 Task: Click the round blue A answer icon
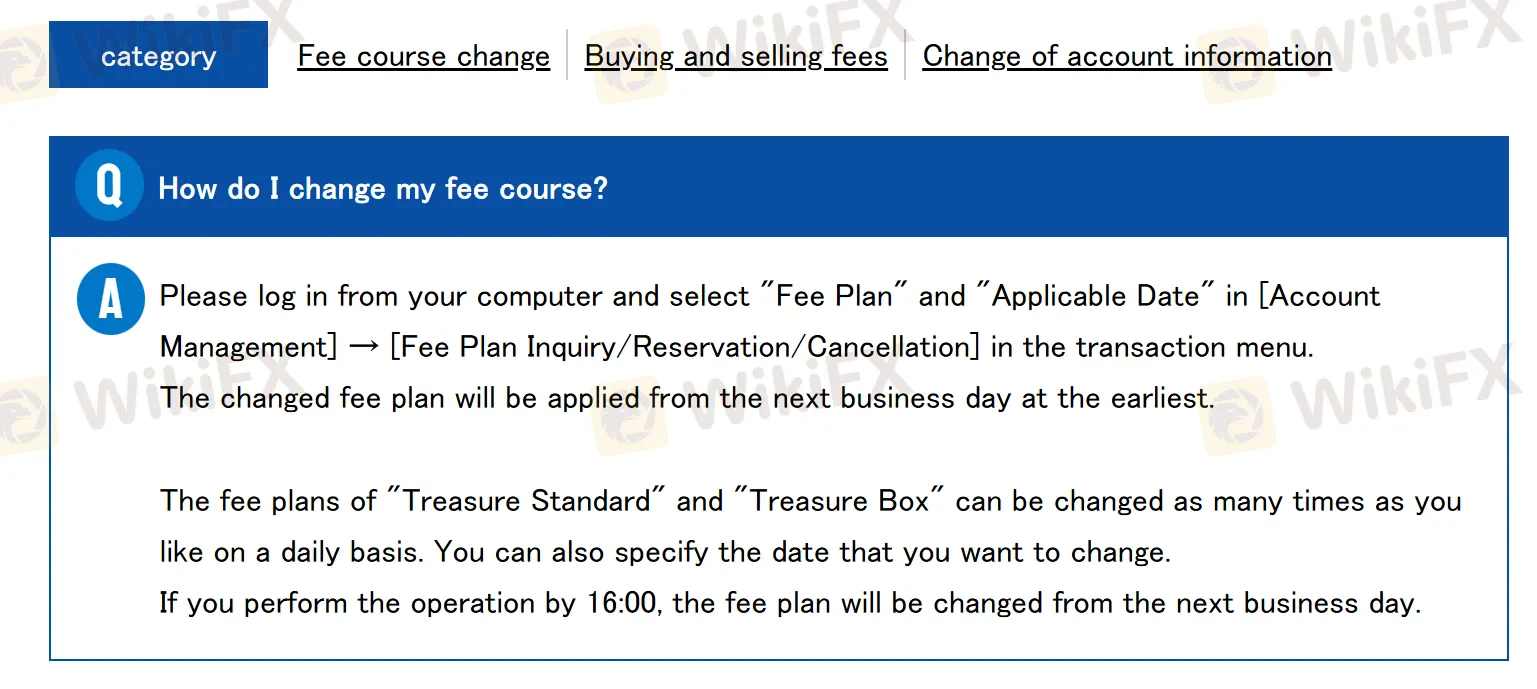(x=110, y=300)
